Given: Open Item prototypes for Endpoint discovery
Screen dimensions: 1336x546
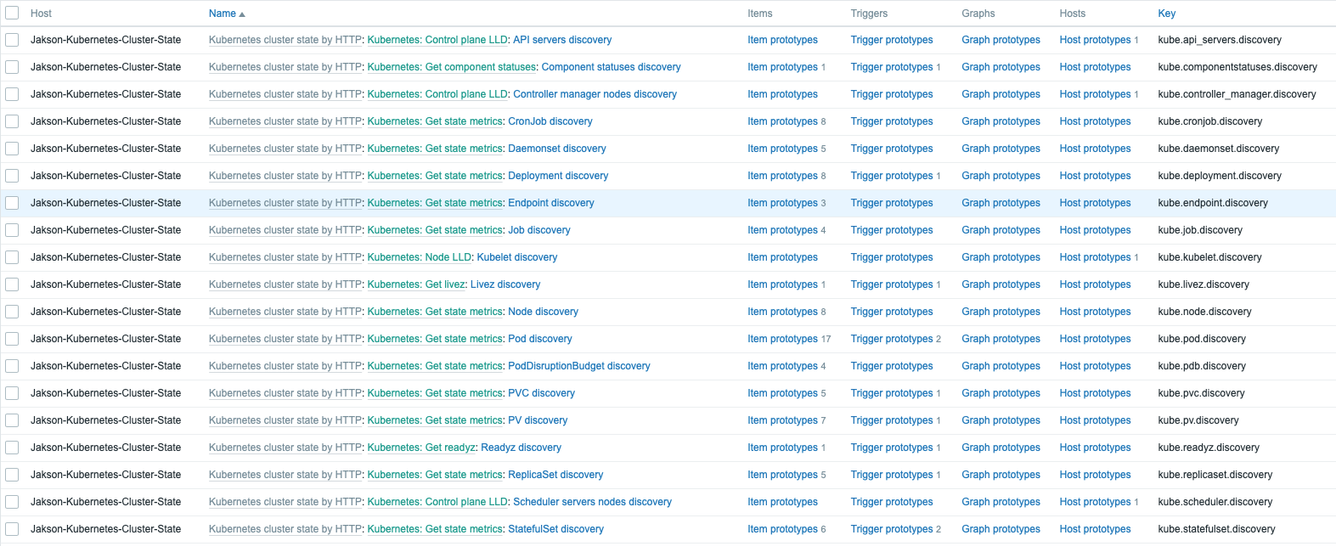Looking at the screenshot, I should pos(782,203).
